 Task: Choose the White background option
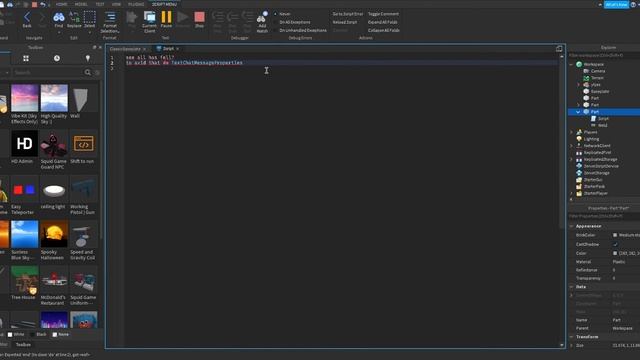point(16,334)
